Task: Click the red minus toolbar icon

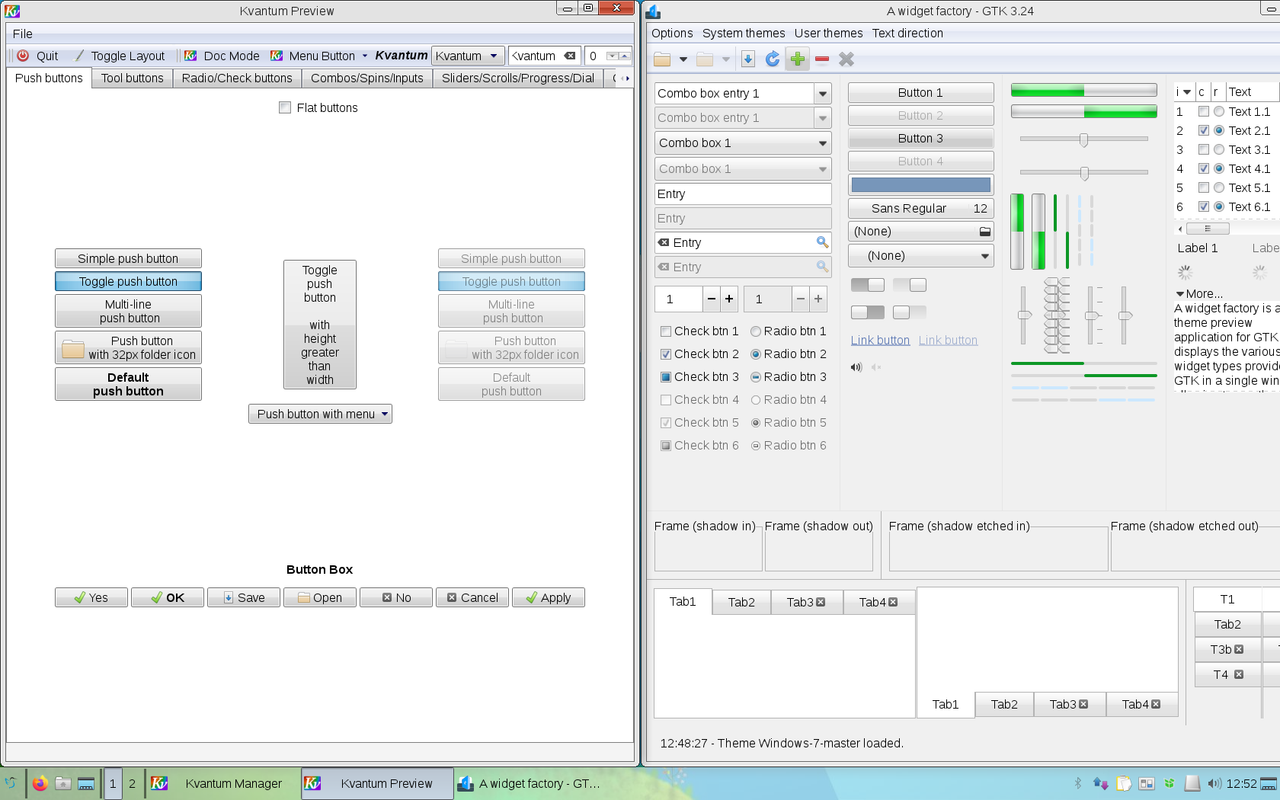Action: point(822,59)
